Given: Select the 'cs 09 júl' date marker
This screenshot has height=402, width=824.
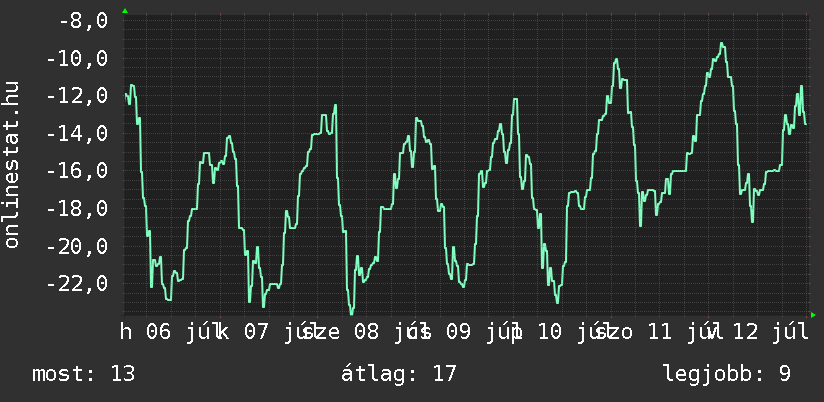Looking at the screenshot, I should tap(457, 333).
